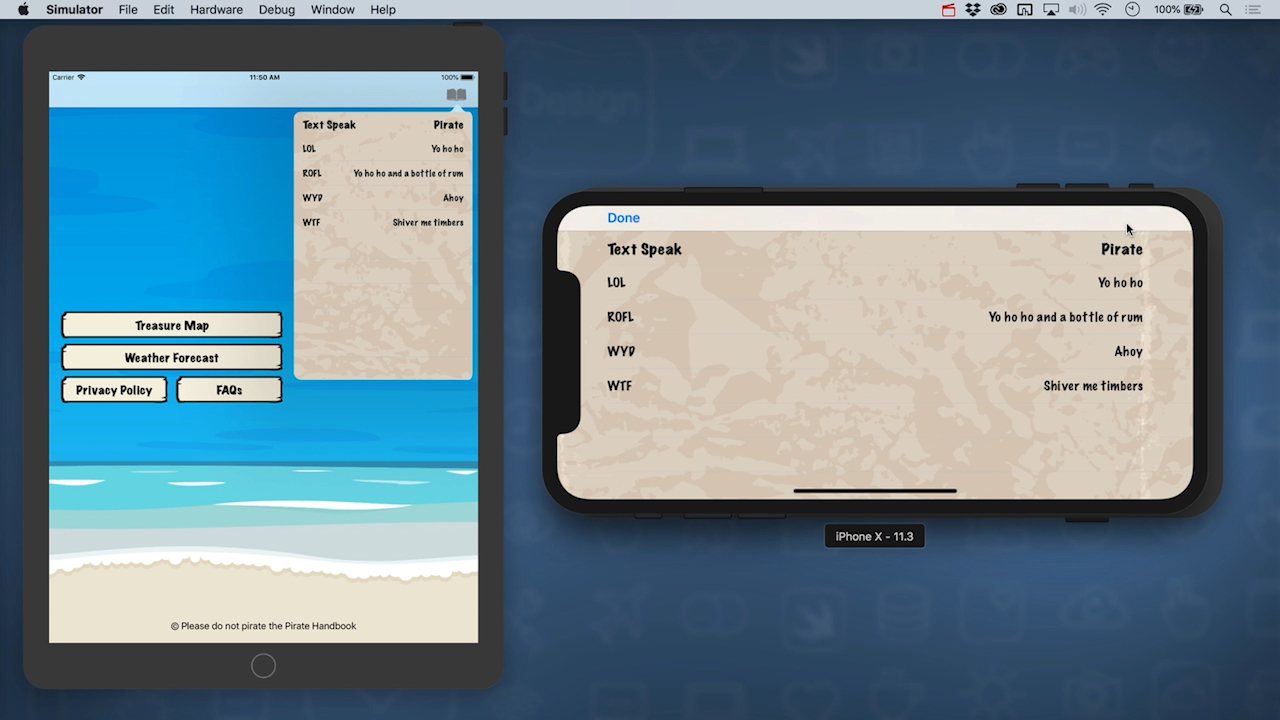
Task: Open Spotlight search
Action: click(1225, 9)
